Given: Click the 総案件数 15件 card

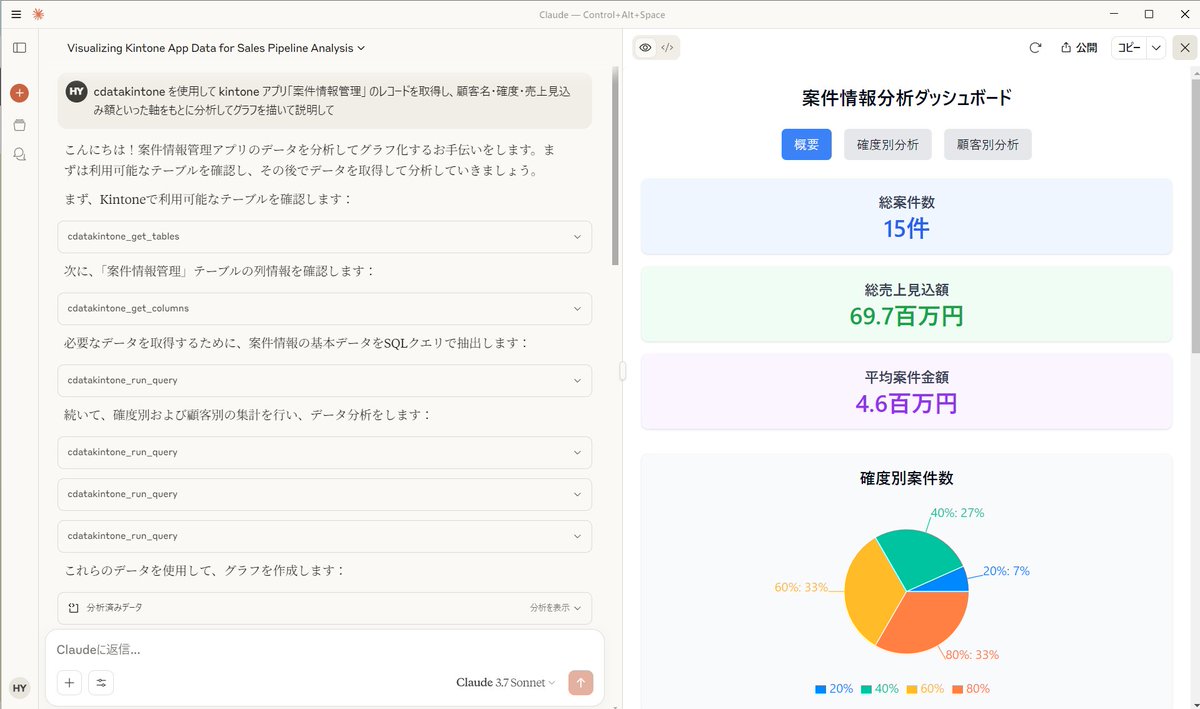Looking at the screenshot, I should pyautogui.click(x=906, y=216).
